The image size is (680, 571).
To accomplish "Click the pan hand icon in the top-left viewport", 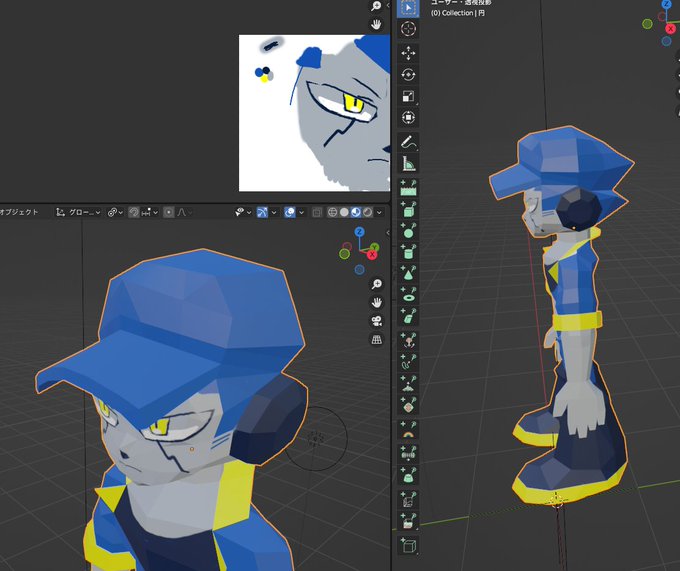I will [x=376, y=24].
